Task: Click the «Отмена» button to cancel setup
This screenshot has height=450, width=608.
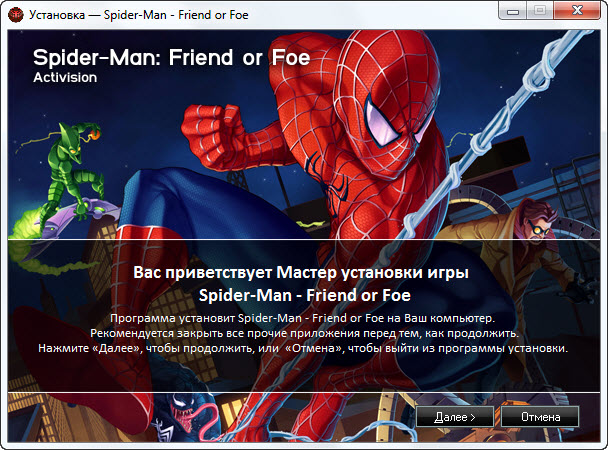Action: pyautogui.click(x=539, y=414)
